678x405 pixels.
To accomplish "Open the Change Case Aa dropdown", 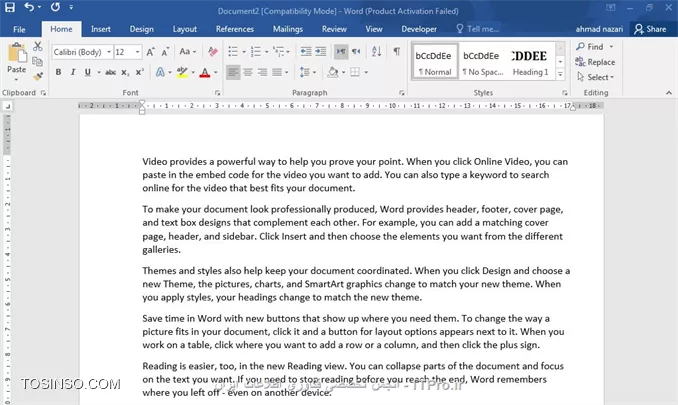I will pyautogui.click(x=188, y=51).
